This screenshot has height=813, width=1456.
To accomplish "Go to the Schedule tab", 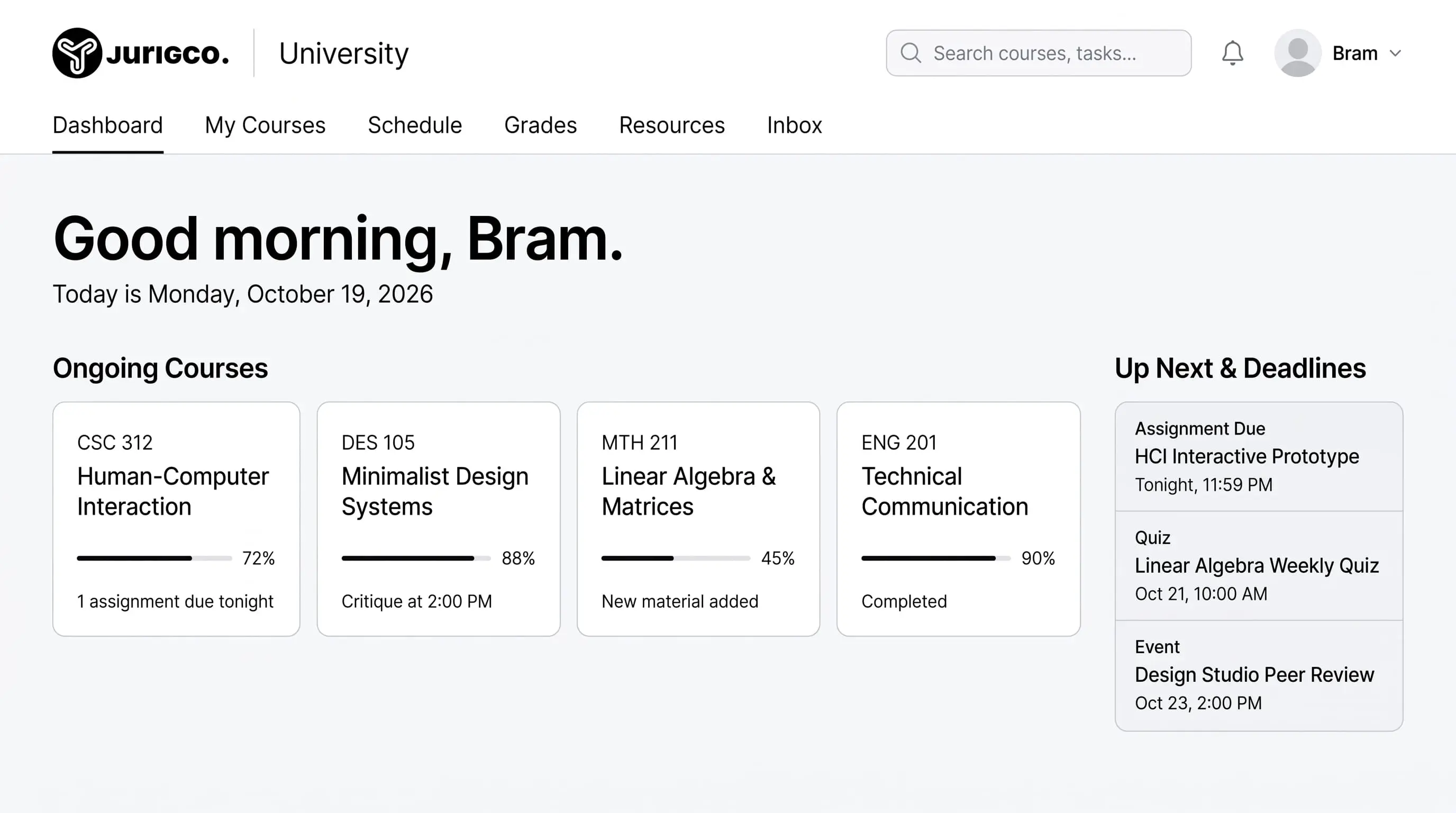I will click(415, 125).
